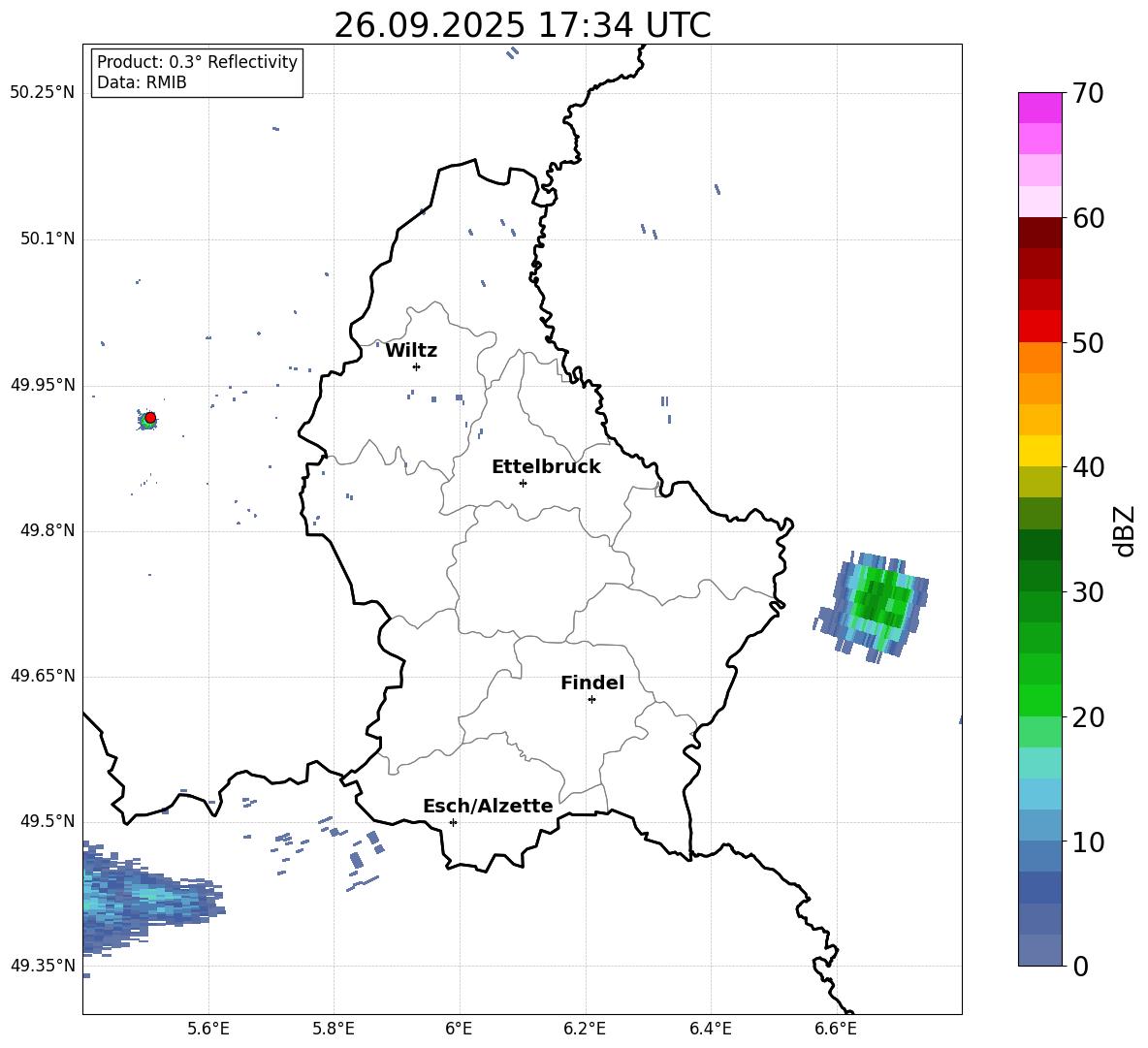Click the Esch/Alzette city label

(x=488, y=806)
